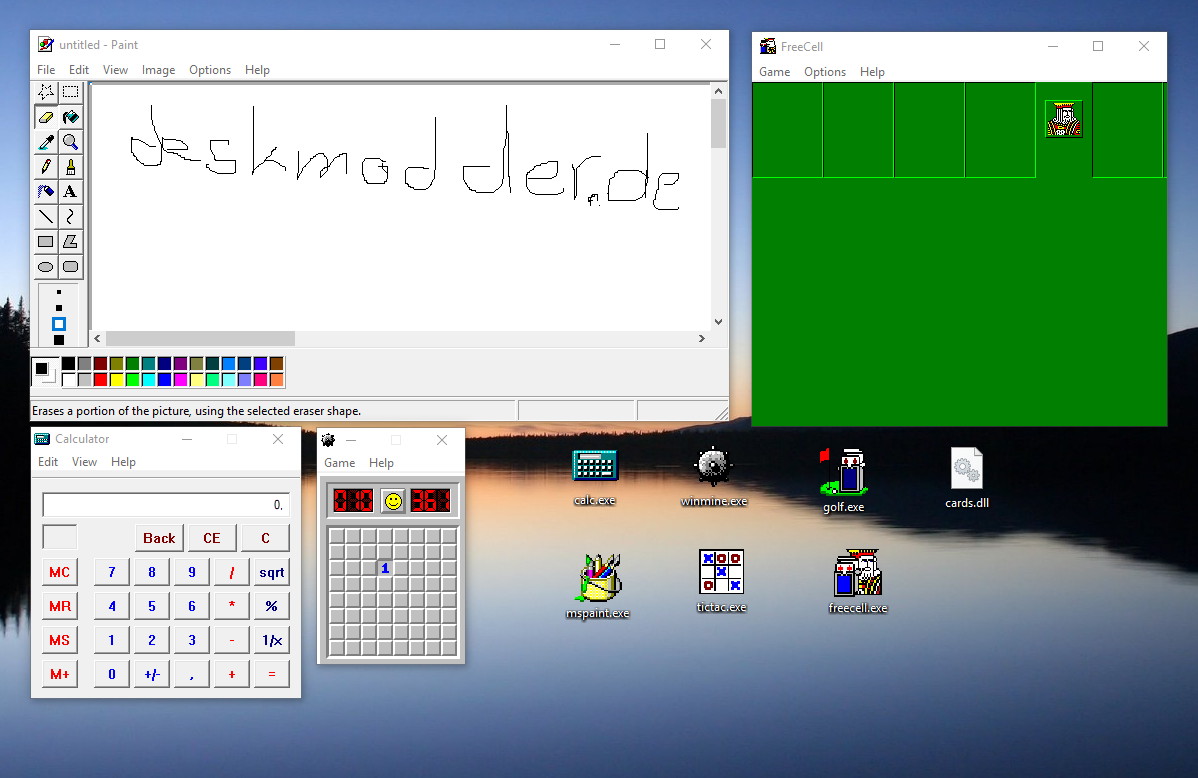Image resolution: width=1198 pixels, height=778 pixels.
Task: Click the +/- sign change button
Action: coord(151,674)
